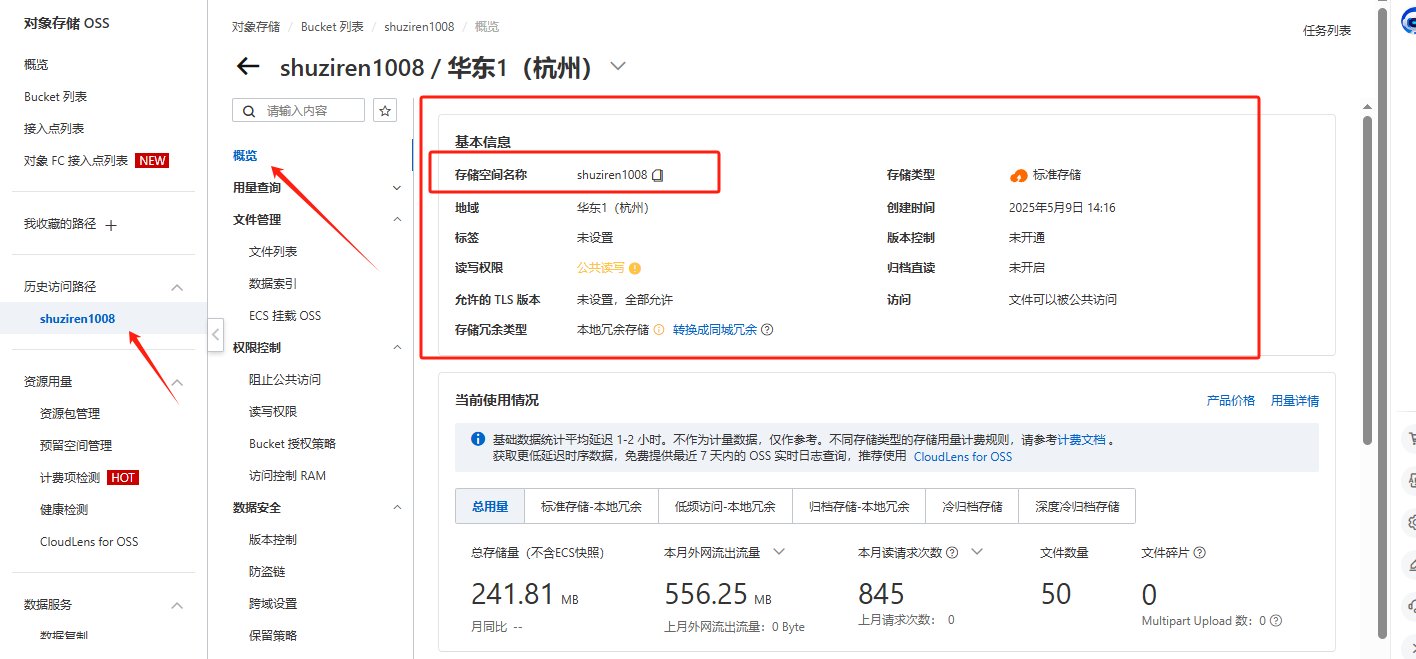Open the dropdown arrow after 本月读请求次数
1416x659 pixels.
point(978,552)
